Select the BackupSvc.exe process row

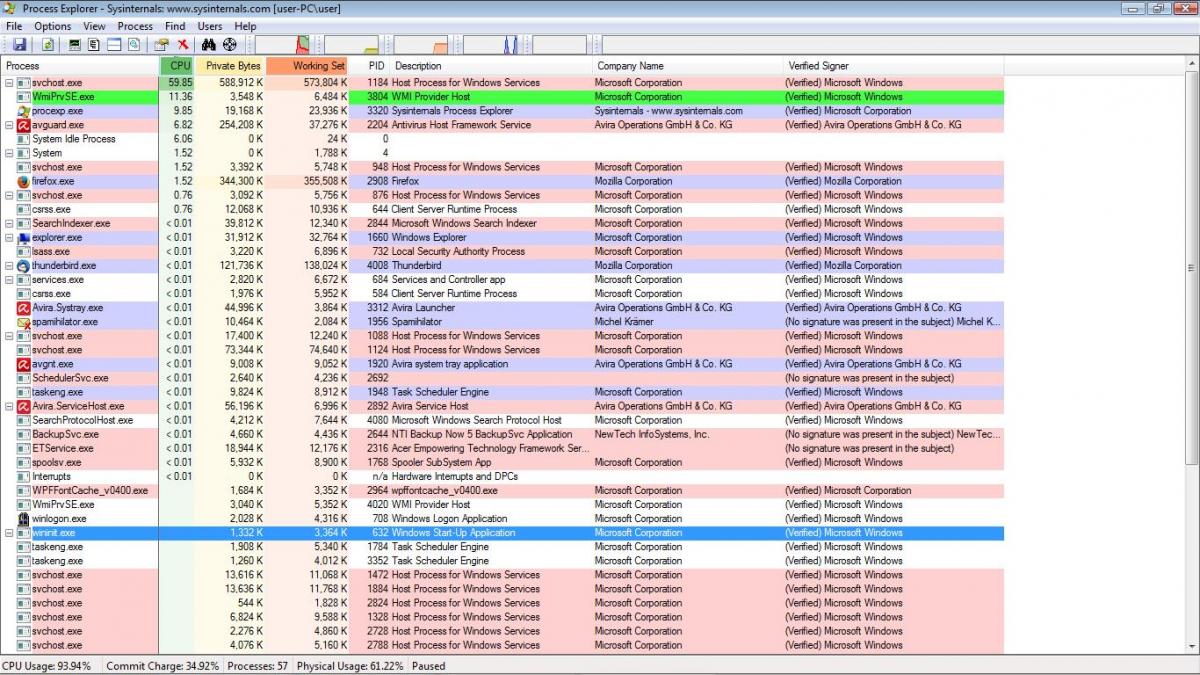click(502, 435)
